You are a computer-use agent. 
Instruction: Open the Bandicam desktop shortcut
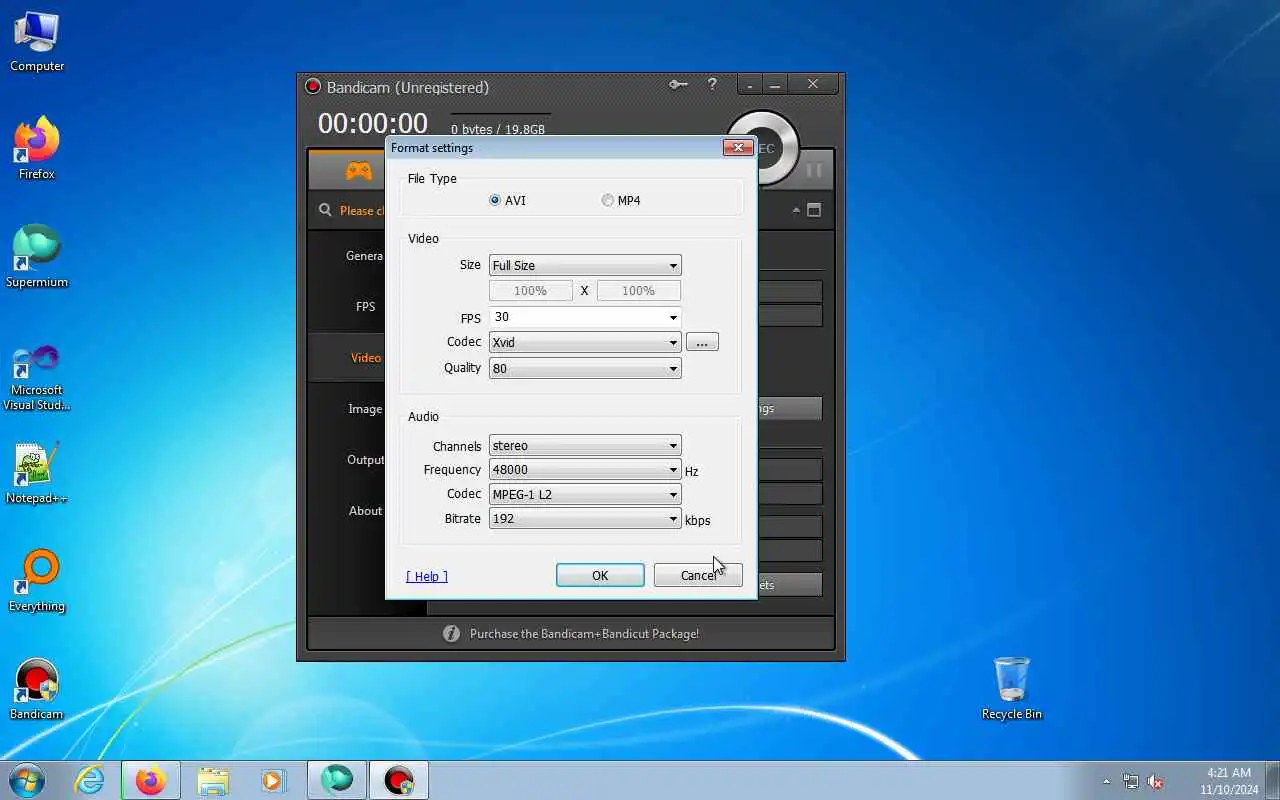(37, 689)
